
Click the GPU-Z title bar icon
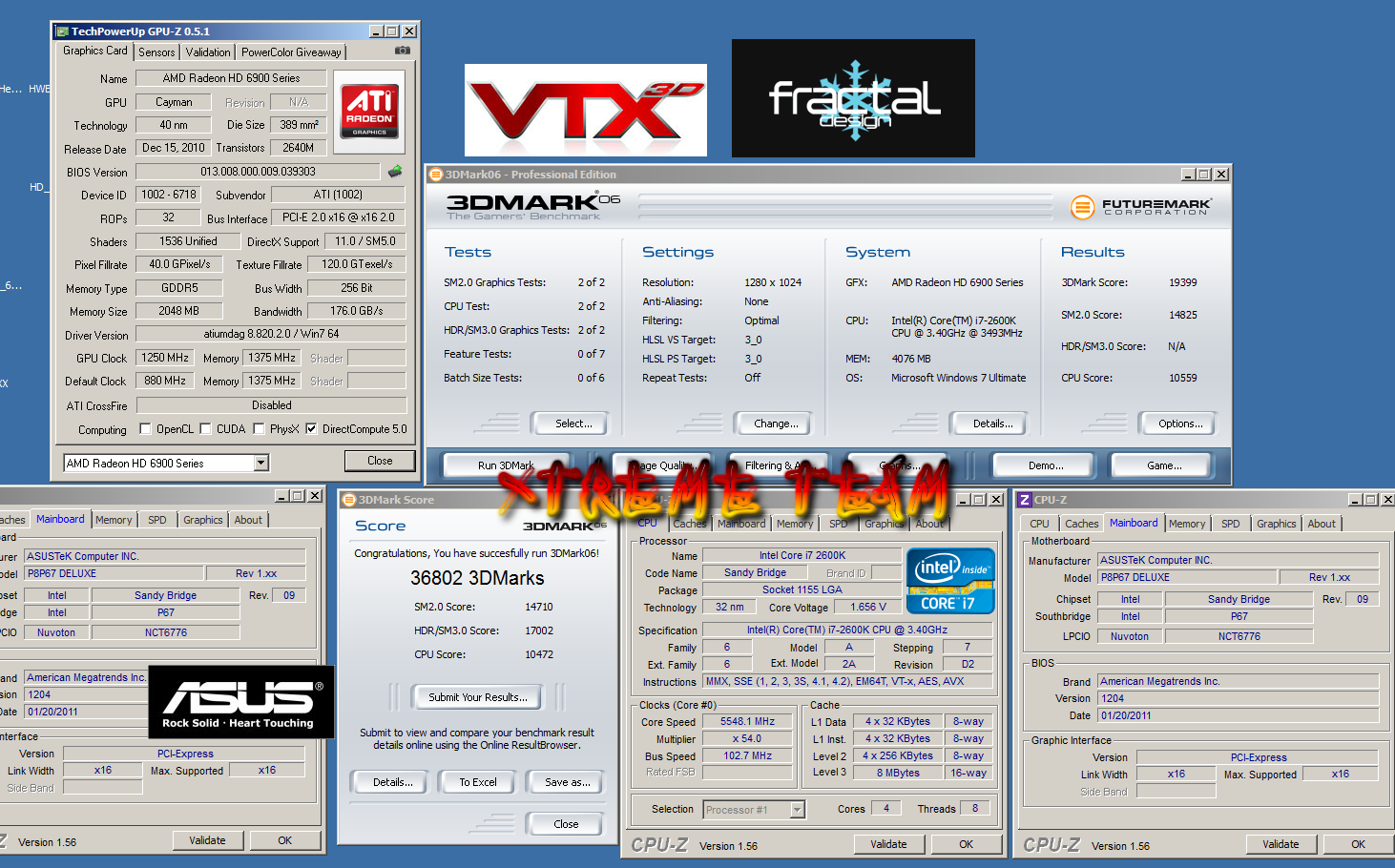tap(62, 31)
